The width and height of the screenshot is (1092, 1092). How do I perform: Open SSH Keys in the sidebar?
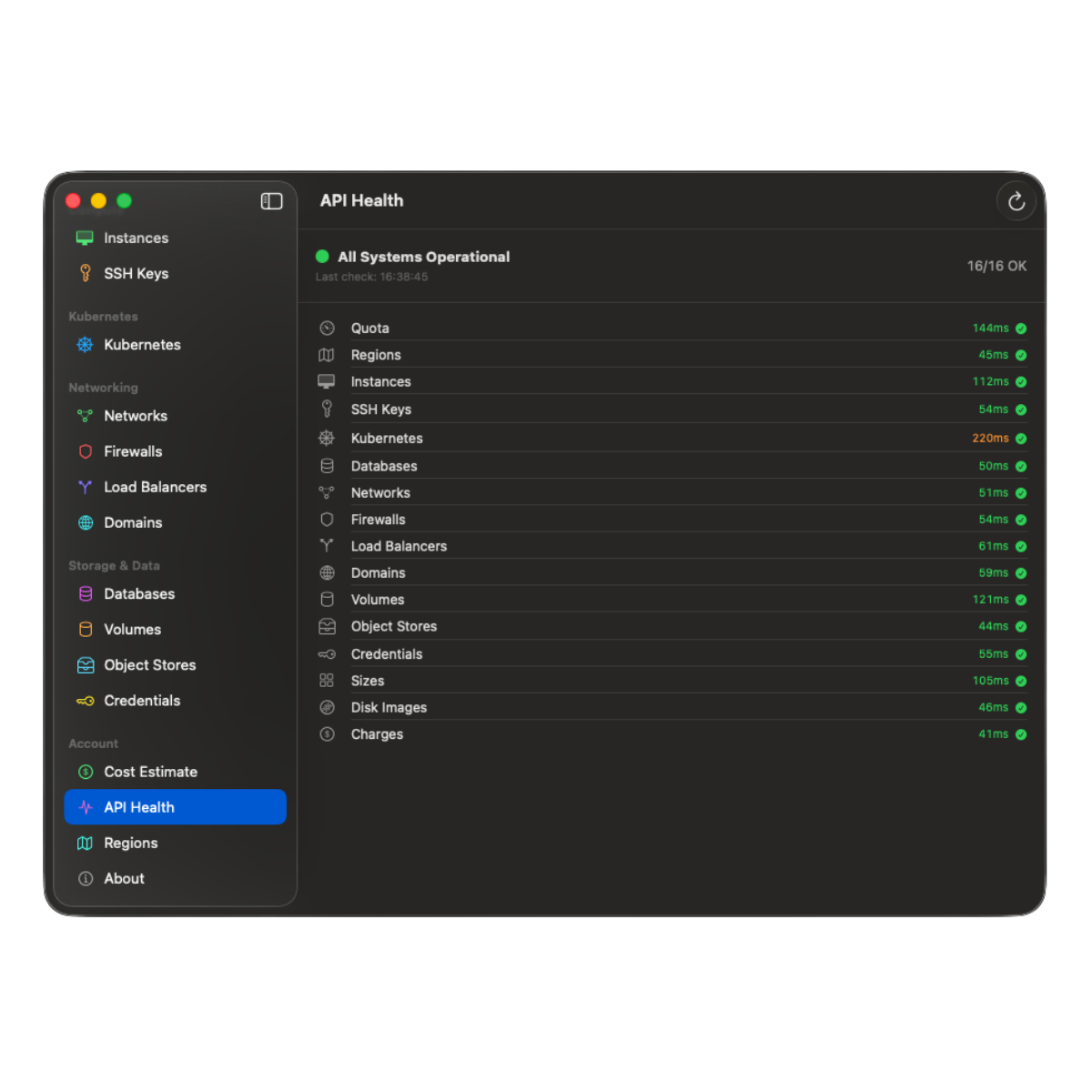click(176, 273)
